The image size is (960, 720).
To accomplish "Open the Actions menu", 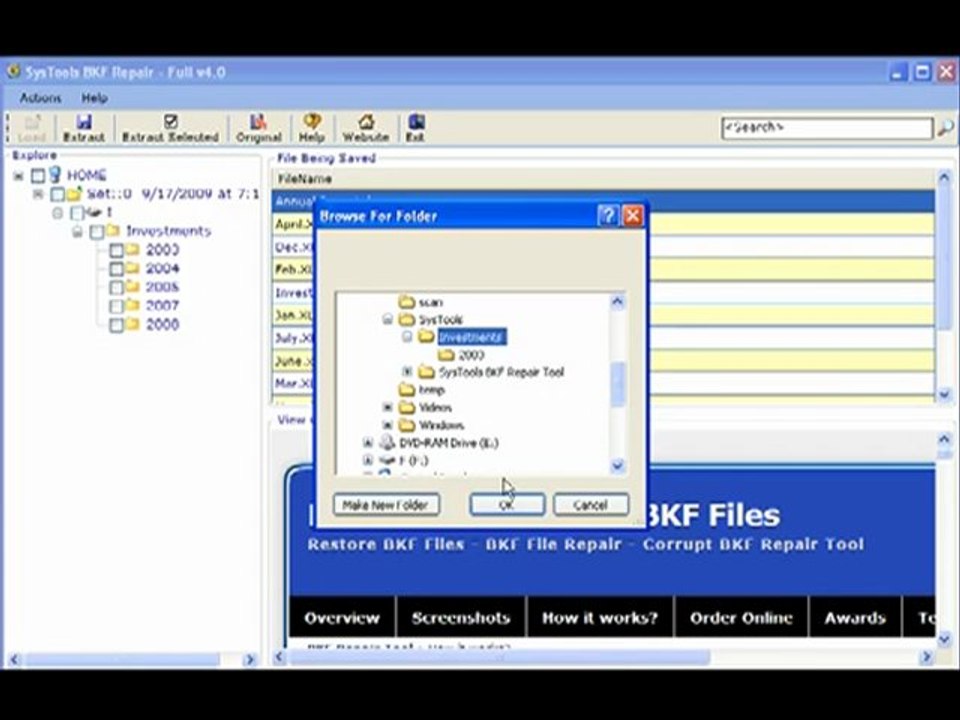I will click(40, 98).
